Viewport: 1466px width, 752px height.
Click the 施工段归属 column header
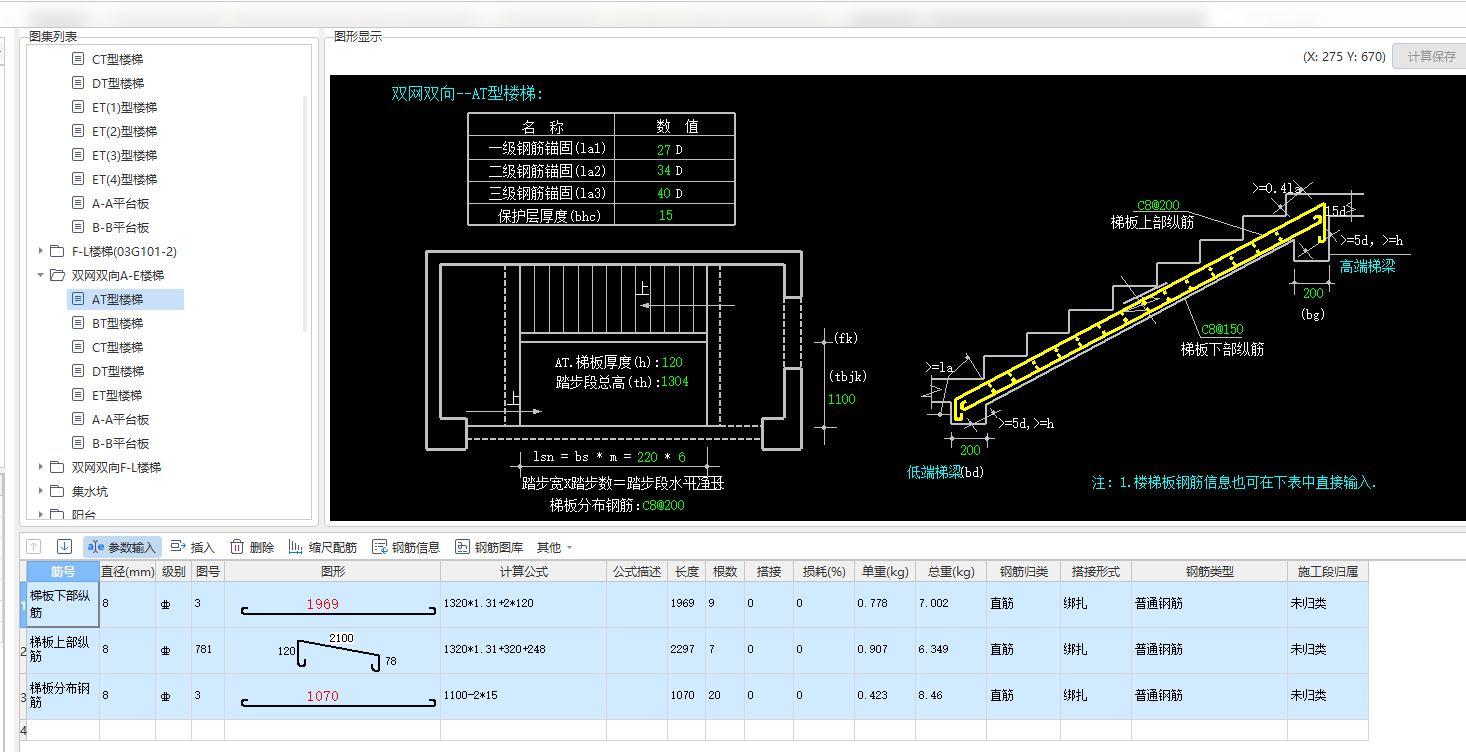click(1328, 572)
